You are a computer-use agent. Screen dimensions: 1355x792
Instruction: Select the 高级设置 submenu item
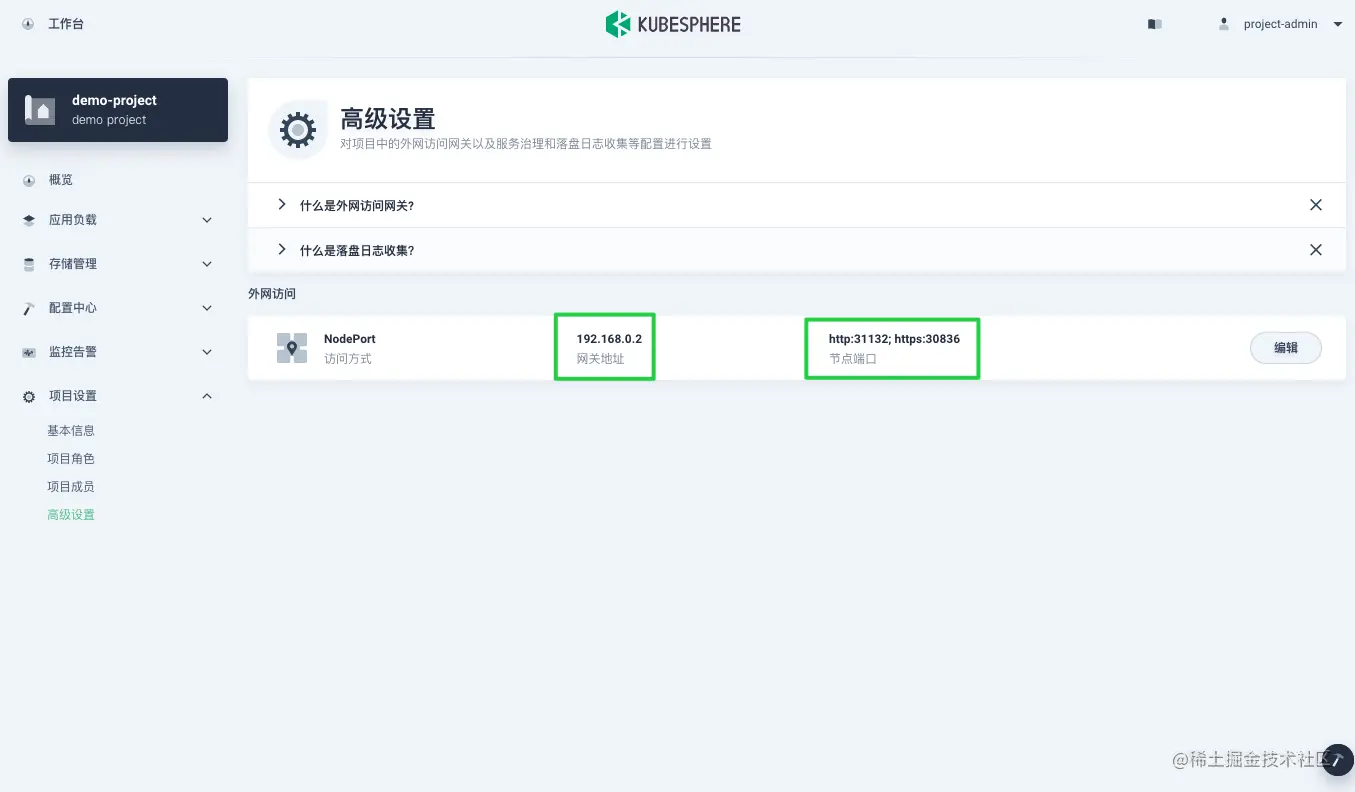71,515
